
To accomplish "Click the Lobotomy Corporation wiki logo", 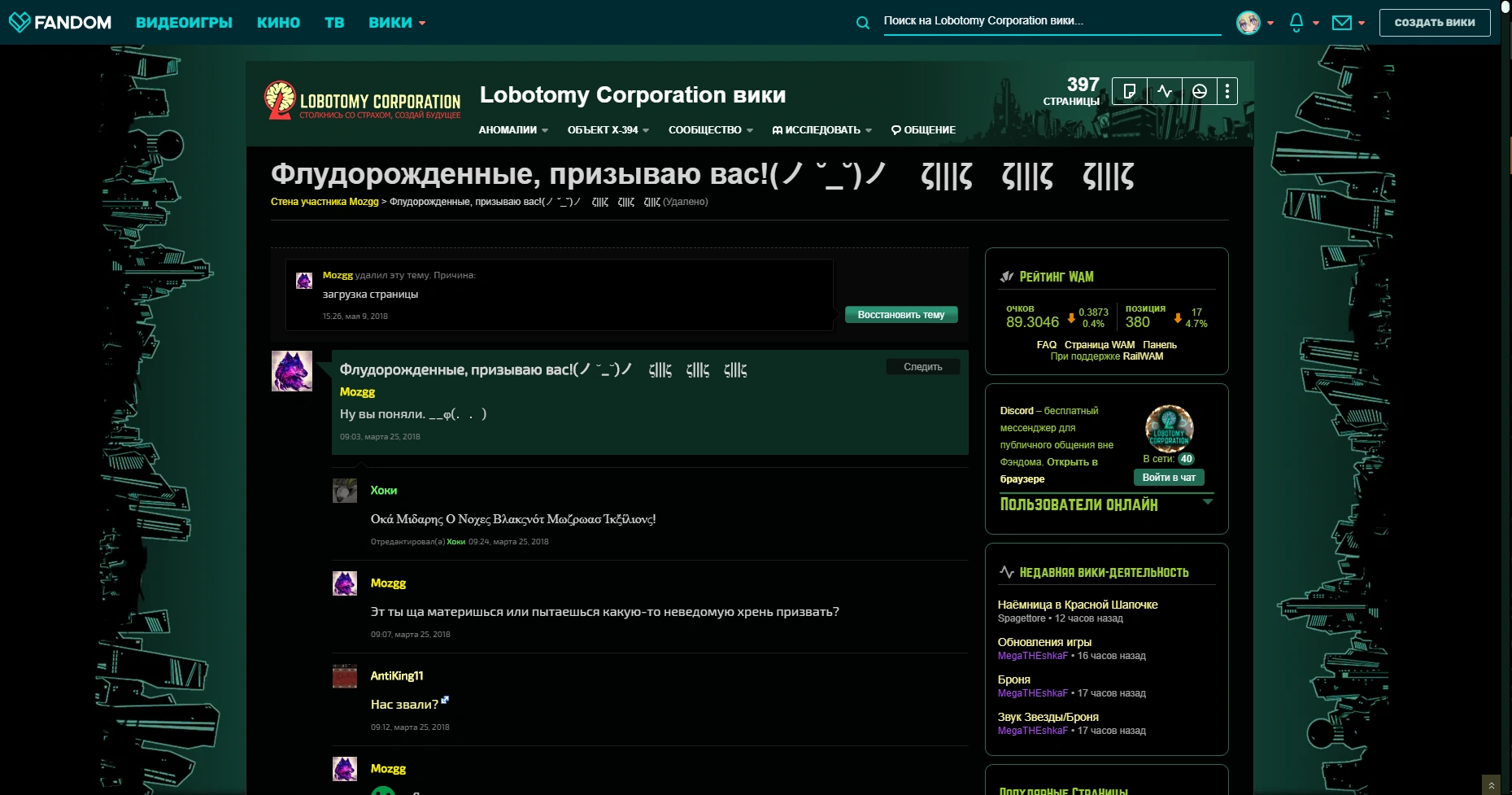I will pos(363,100).
